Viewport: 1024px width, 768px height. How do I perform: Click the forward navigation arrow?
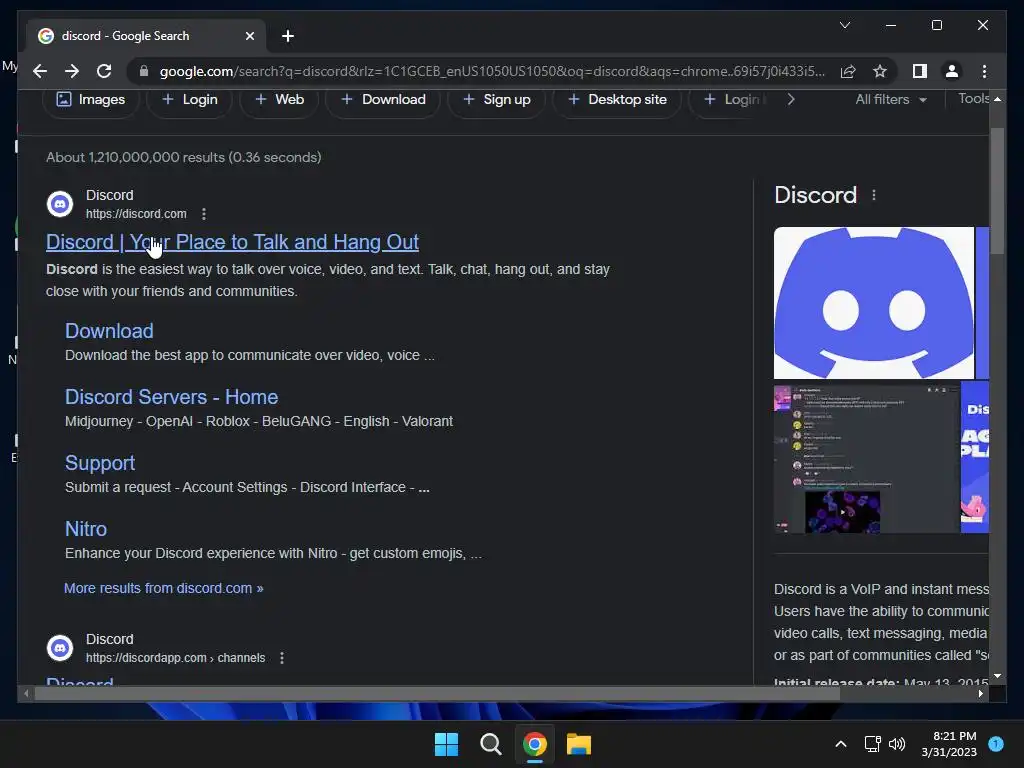coord(72,71)
